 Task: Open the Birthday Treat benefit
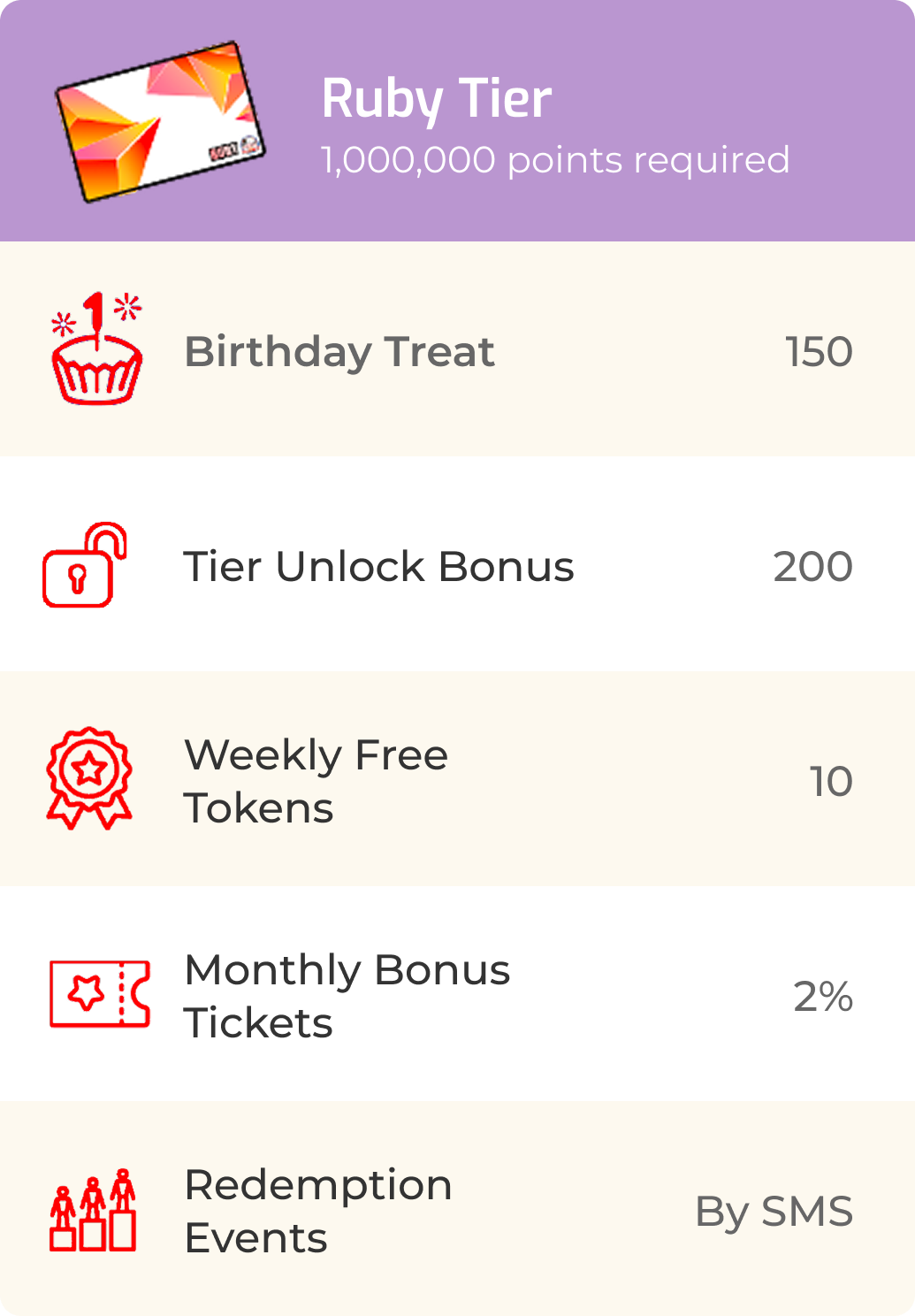click(x=339, y=351)
